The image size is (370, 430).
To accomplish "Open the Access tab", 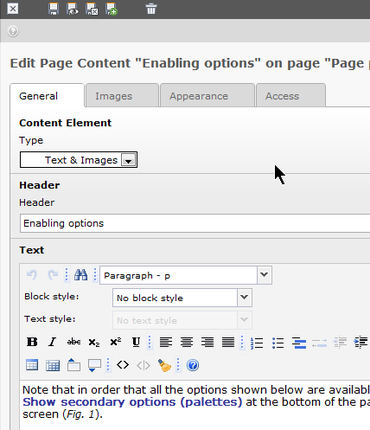I will point(291,96).
